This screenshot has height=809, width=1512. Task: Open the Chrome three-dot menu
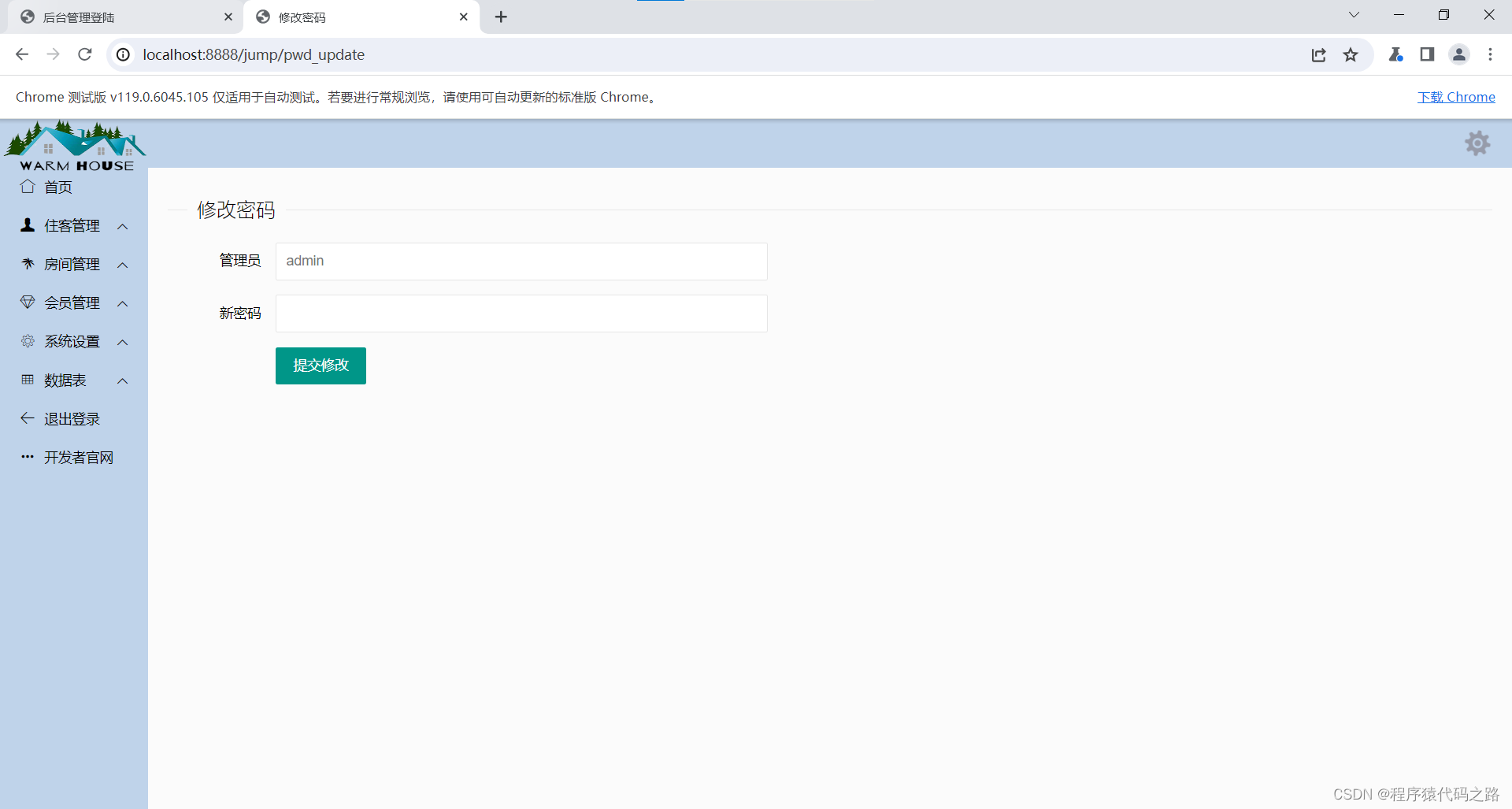(x=1490, y=54)
